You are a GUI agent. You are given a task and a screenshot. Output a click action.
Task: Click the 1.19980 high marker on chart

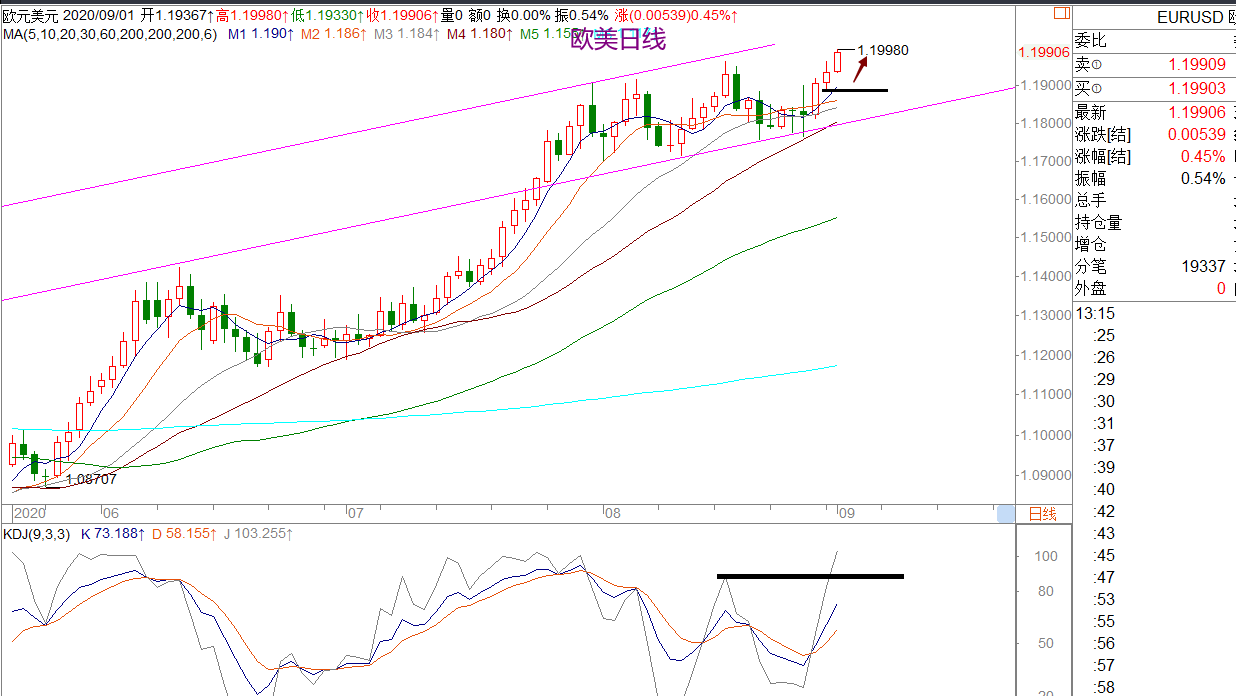tap(883, 50)
